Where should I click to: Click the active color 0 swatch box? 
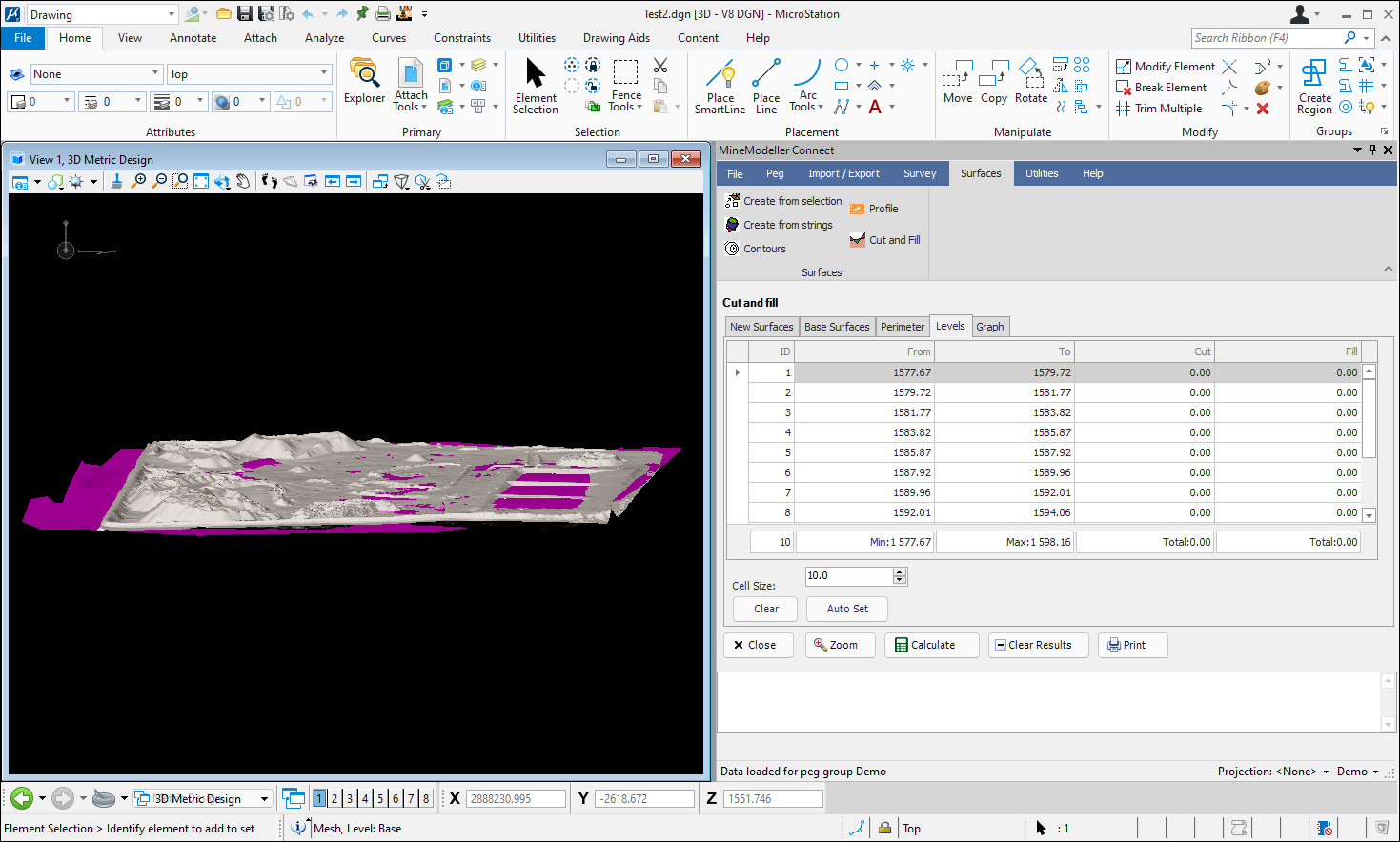tap(40, 101)
